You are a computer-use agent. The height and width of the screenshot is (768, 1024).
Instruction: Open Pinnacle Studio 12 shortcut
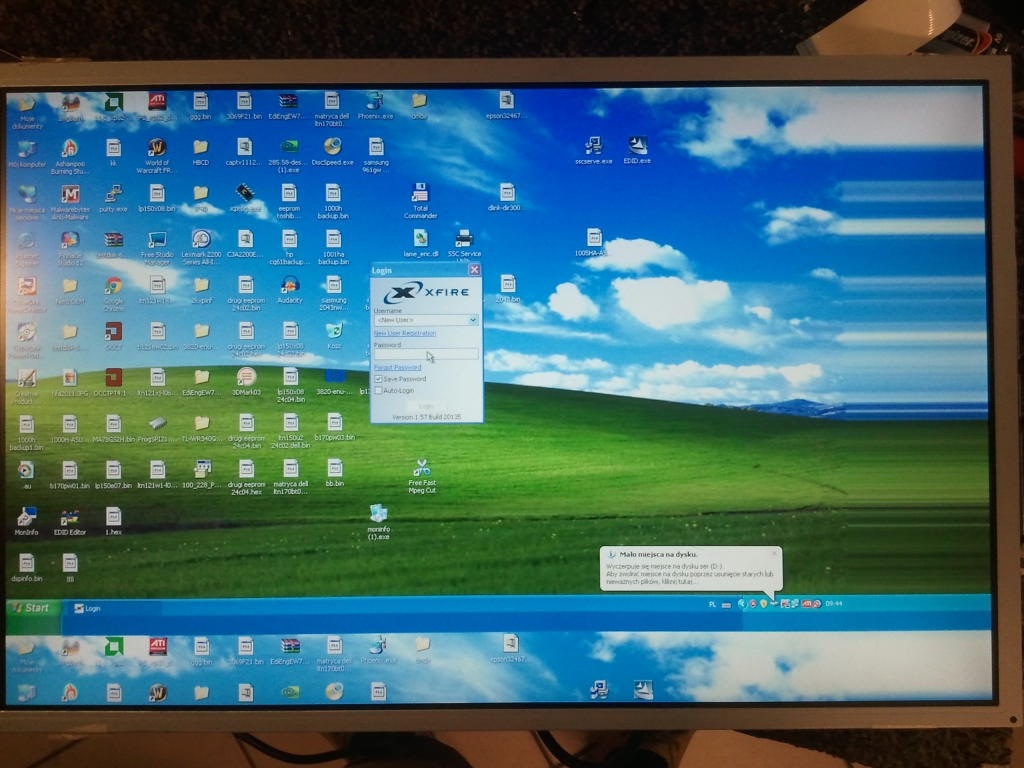pyautogui.click(x=70, y=248)
